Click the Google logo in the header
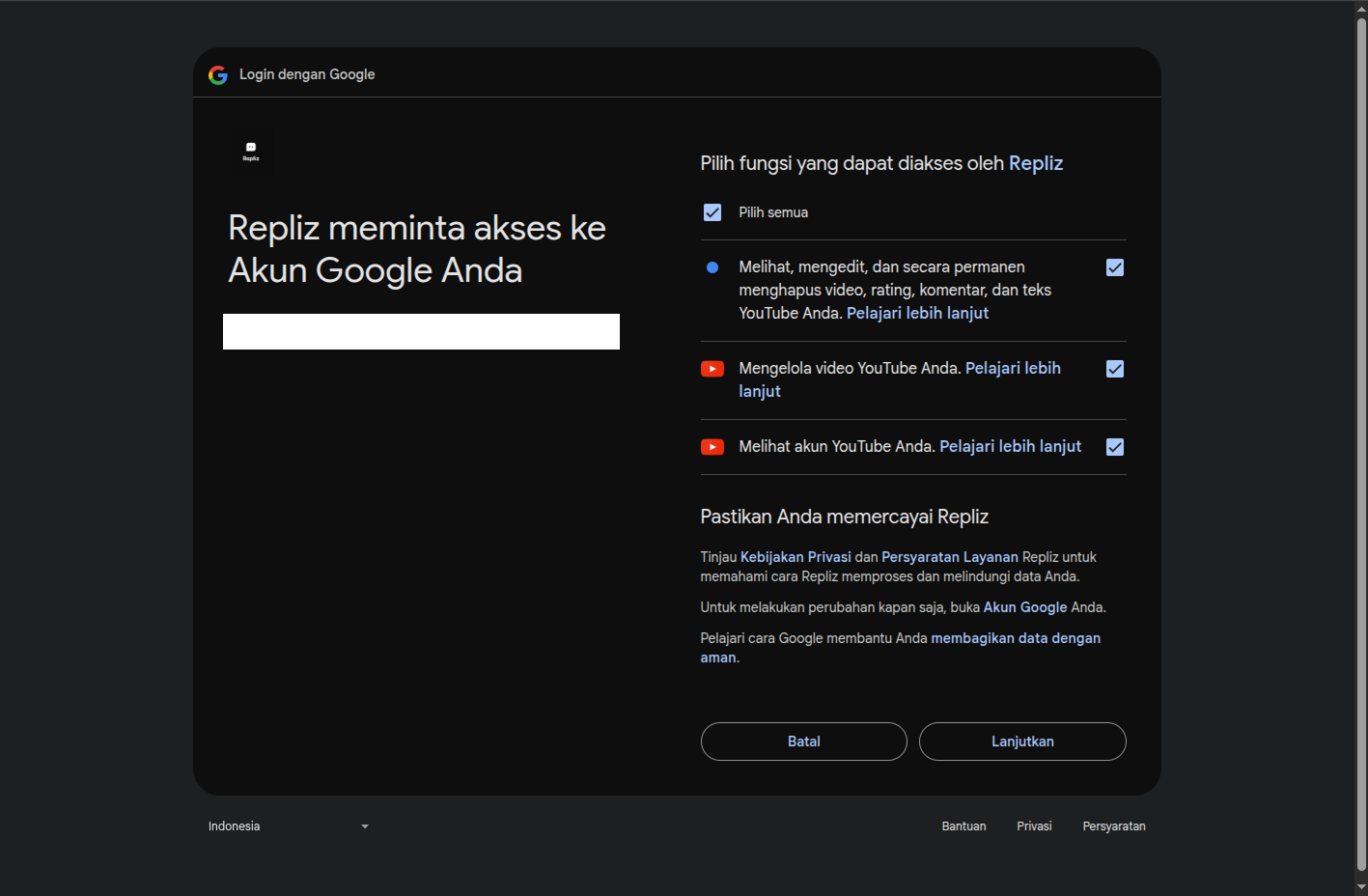The width and height of the screenshot is (1368, 896). pos(218,75)
